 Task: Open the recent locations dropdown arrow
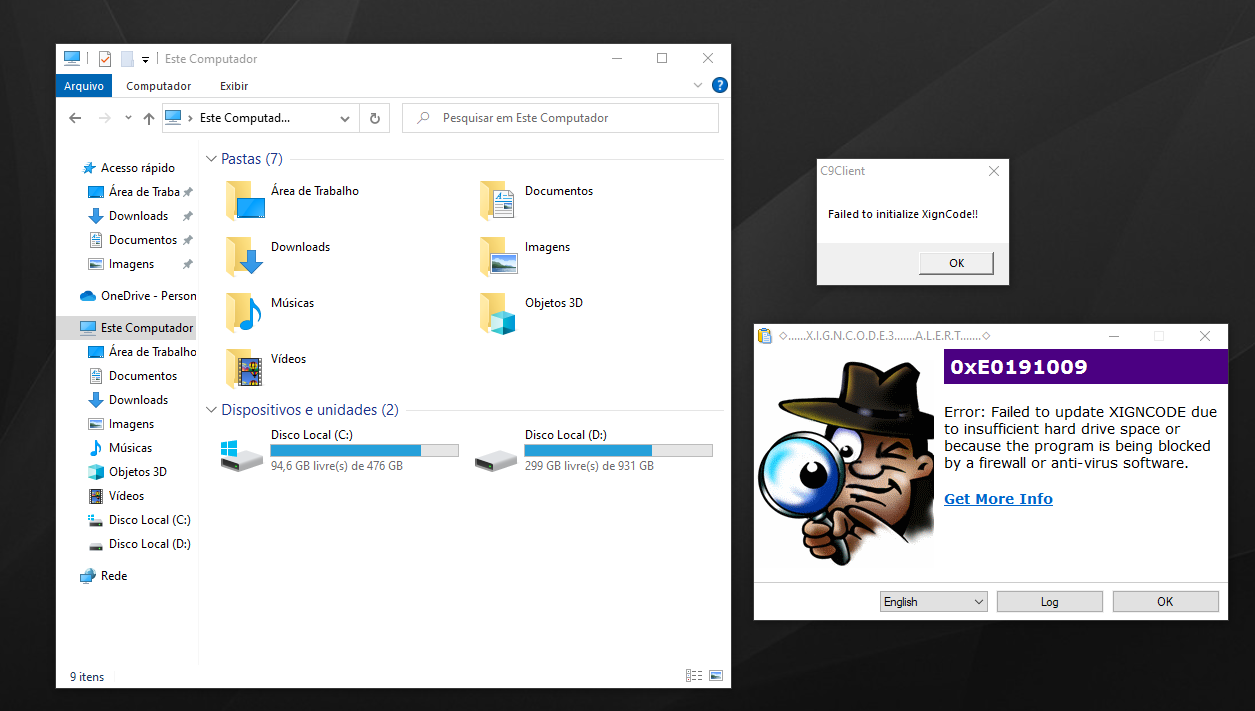pos(128,118)
